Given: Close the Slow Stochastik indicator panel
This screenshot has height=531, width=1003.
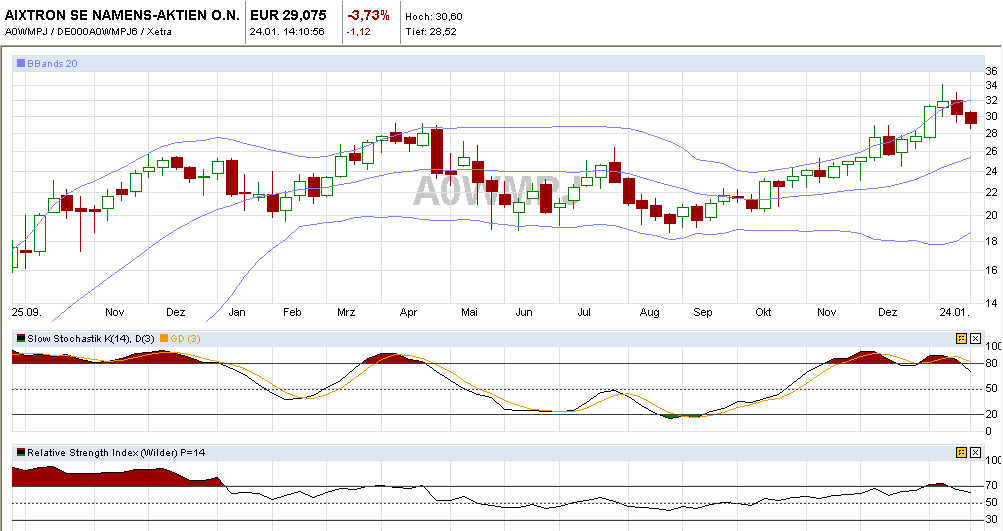Looking at the screenshot, I should [975, 338].
